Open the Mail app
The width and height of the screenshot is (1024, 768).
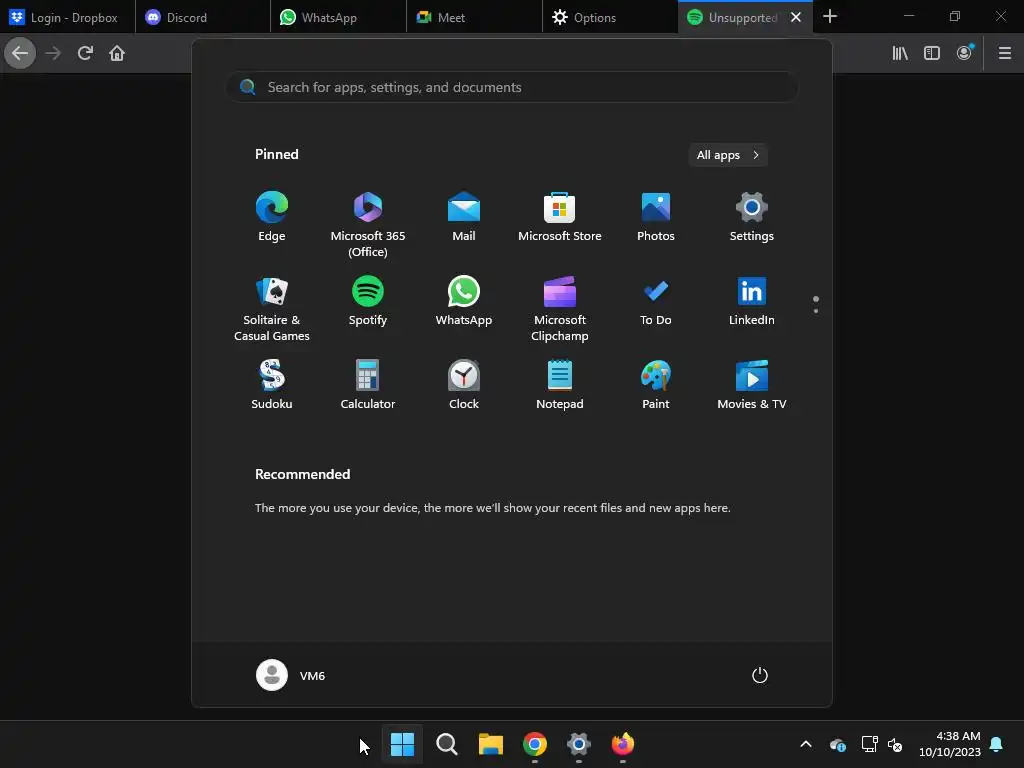click(x=464, y=217)
